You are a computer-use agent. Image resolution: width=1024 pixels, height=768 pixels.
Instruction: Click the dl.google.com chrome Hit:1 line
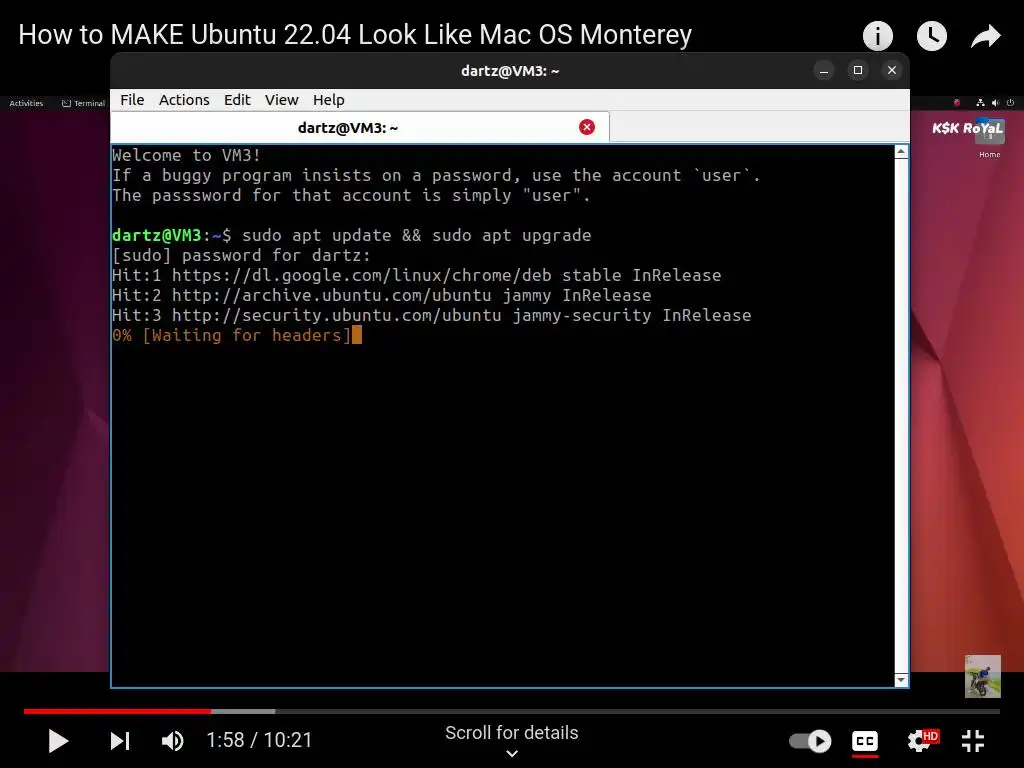coord(417,275)
